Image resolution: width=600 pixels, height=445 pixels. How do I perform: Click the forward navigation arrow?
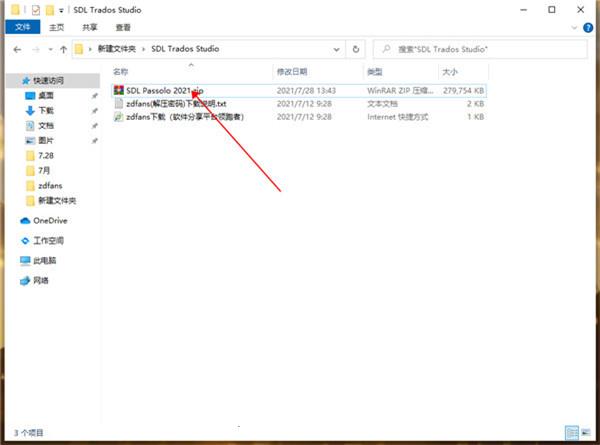click(x=36, y=49)
